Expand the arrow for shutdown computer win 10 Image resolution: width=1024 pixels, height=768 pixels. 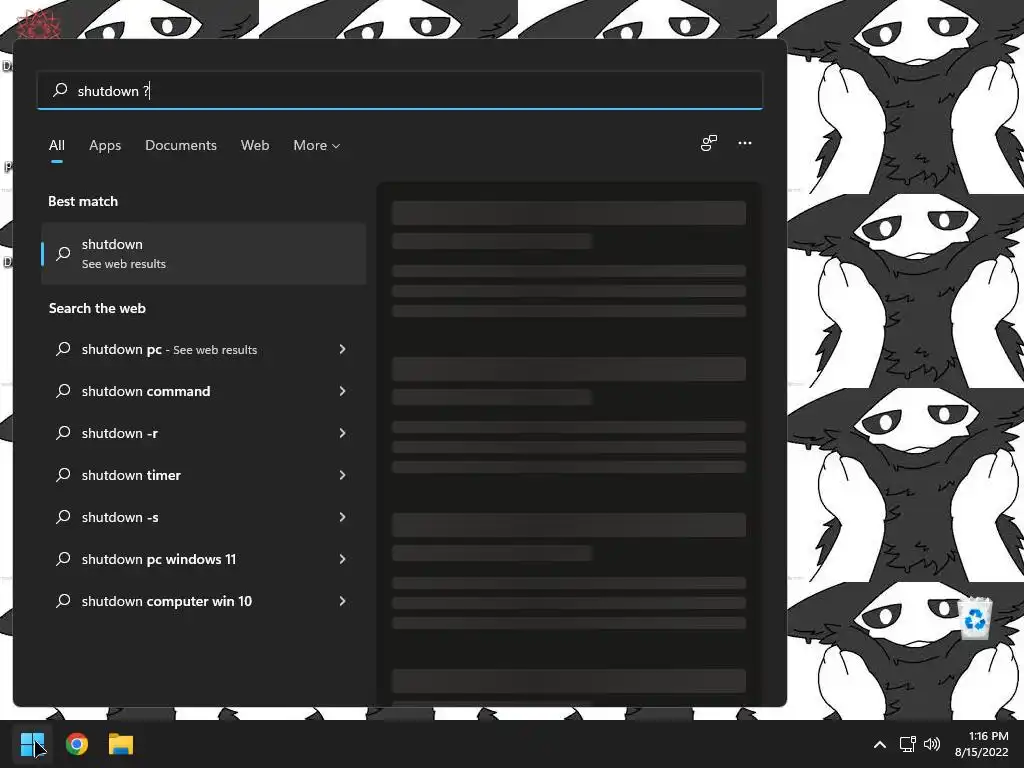click(x=342, y=601)
